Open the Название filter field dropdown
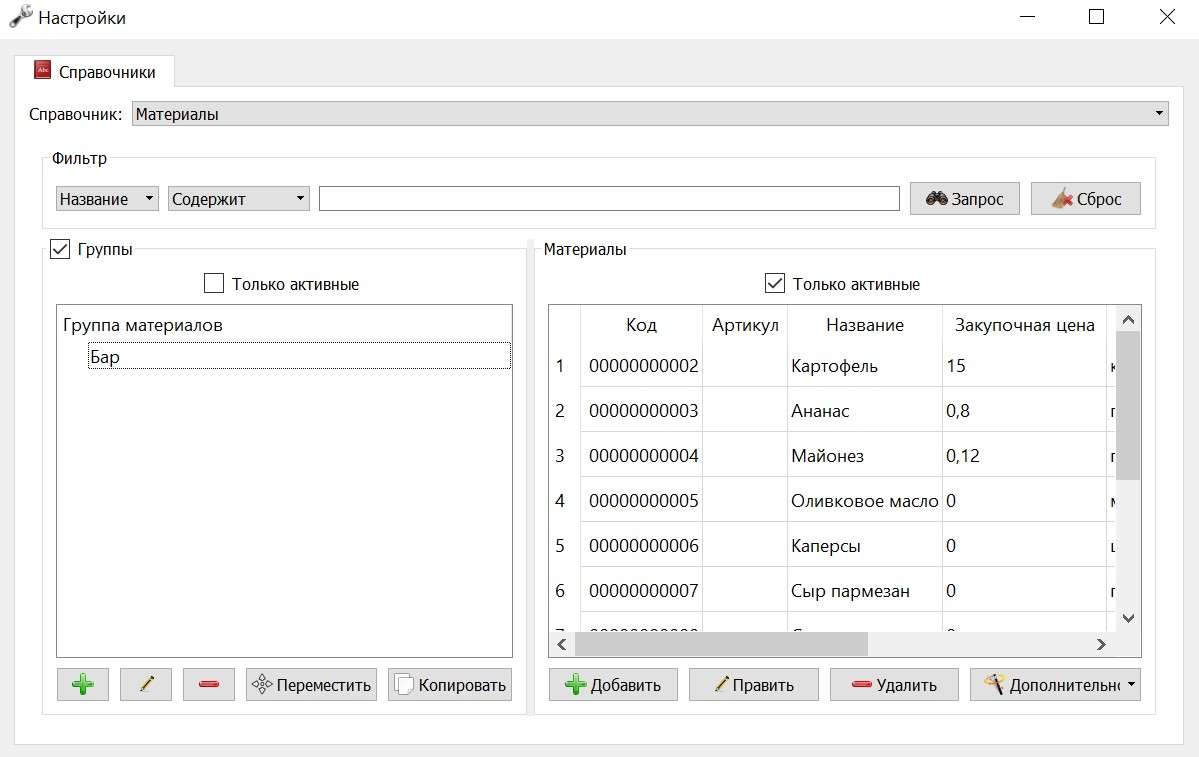Screen dimensions: 1199x757 107,199
